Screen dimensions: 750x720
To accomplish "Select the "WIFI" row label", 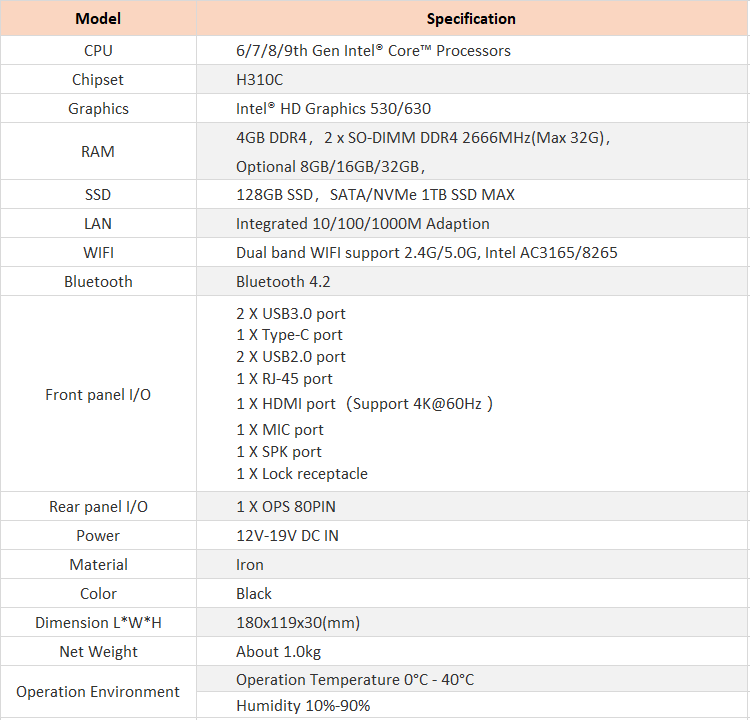I will click(99, 253).
